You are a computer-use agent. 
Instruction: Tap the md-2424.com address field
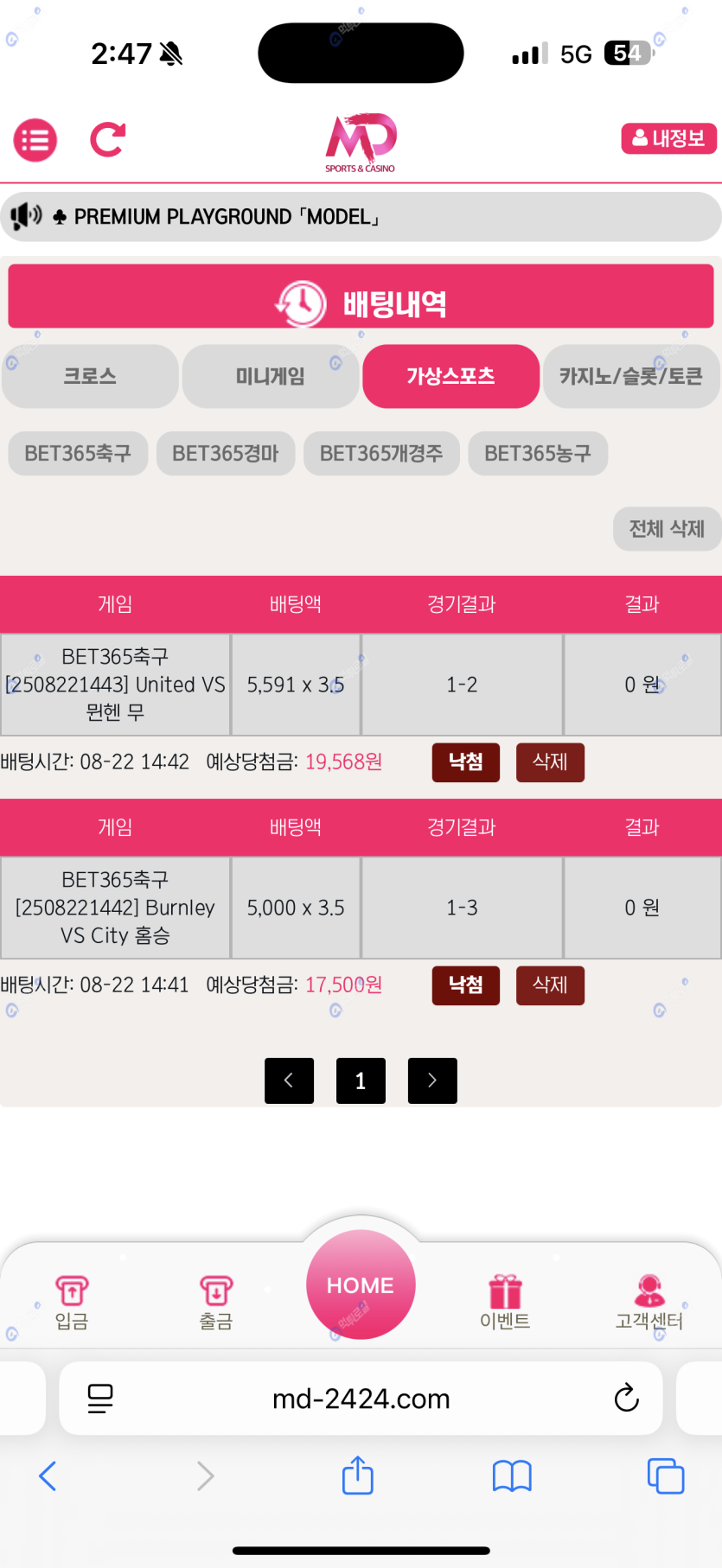click(x=361, y=1399)
